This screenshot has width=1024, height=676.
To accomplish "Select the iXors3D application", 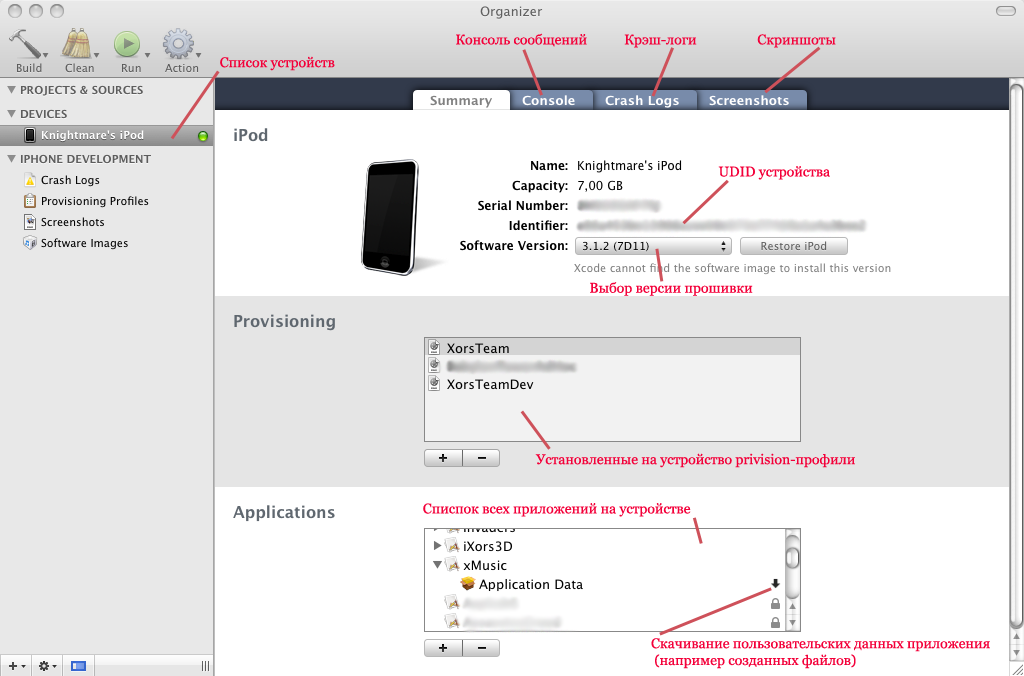I will 488,546.
